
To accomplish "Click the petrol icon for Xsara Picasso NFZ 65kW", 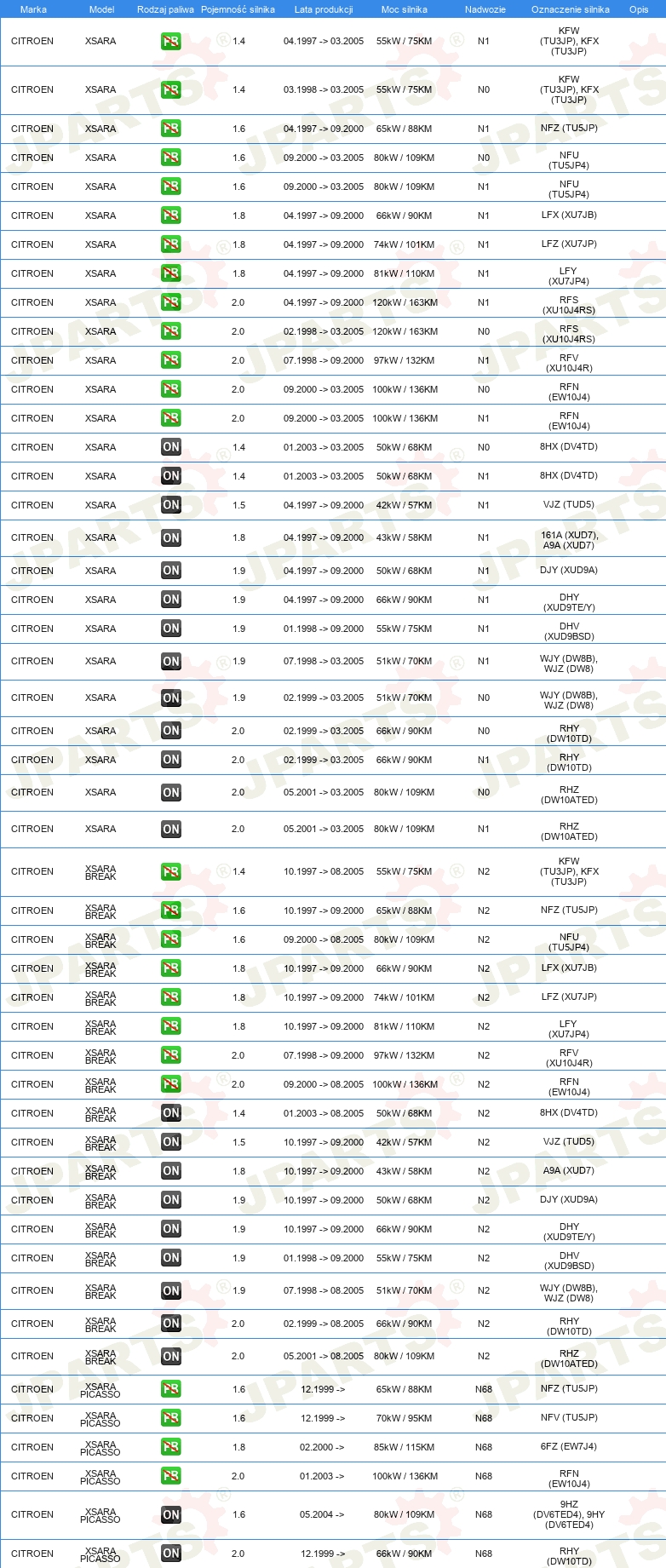I will tap(171, 1389).
